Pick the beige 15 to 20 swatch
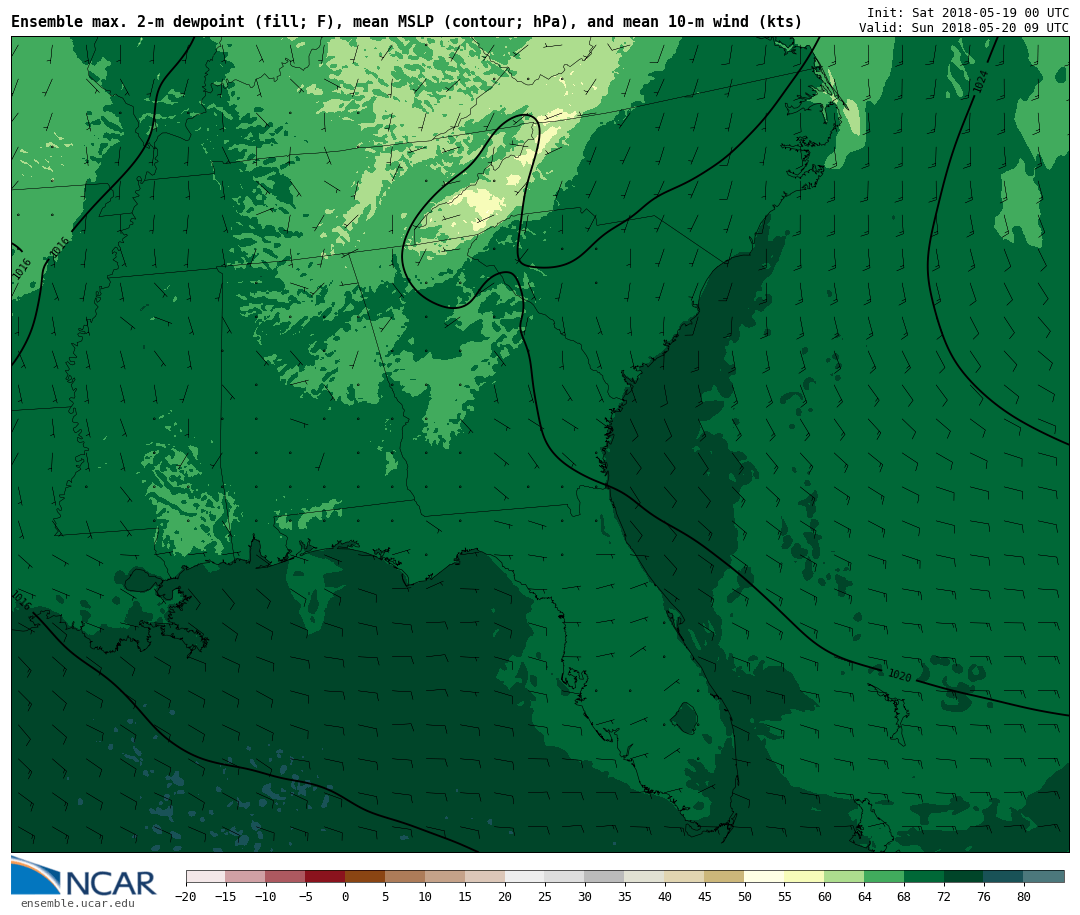The image size is (1080, 915). click(486, 877)
